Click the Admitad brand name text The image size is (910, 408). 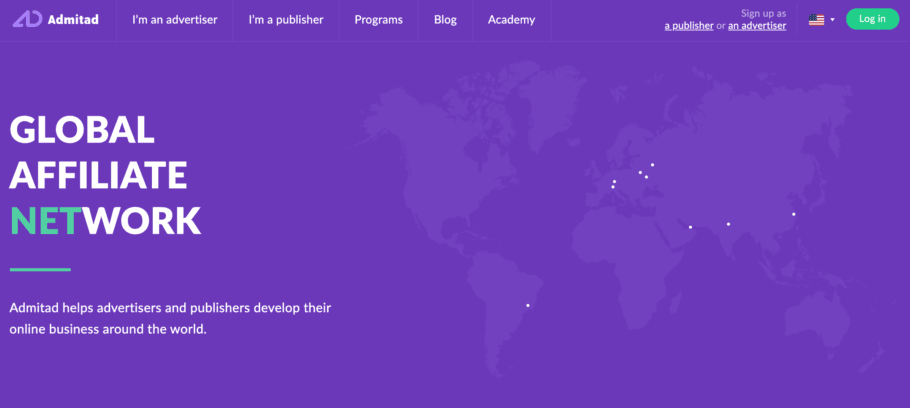tap(73, 20)
